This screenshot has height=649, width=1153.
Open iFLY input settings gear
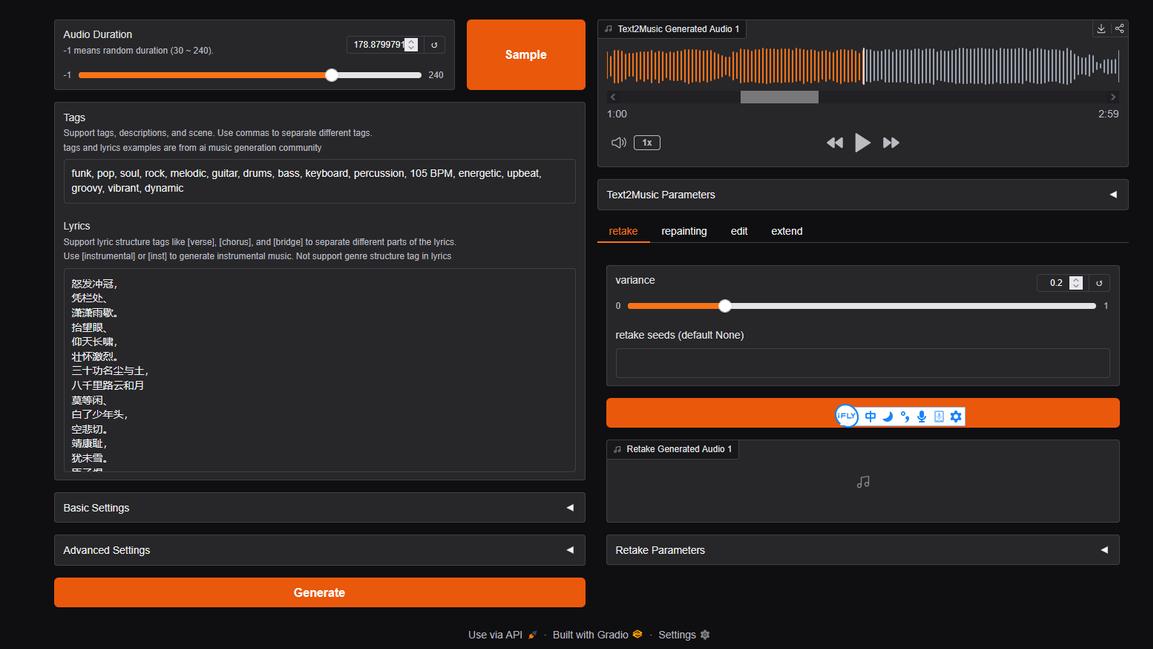point(956,417)
